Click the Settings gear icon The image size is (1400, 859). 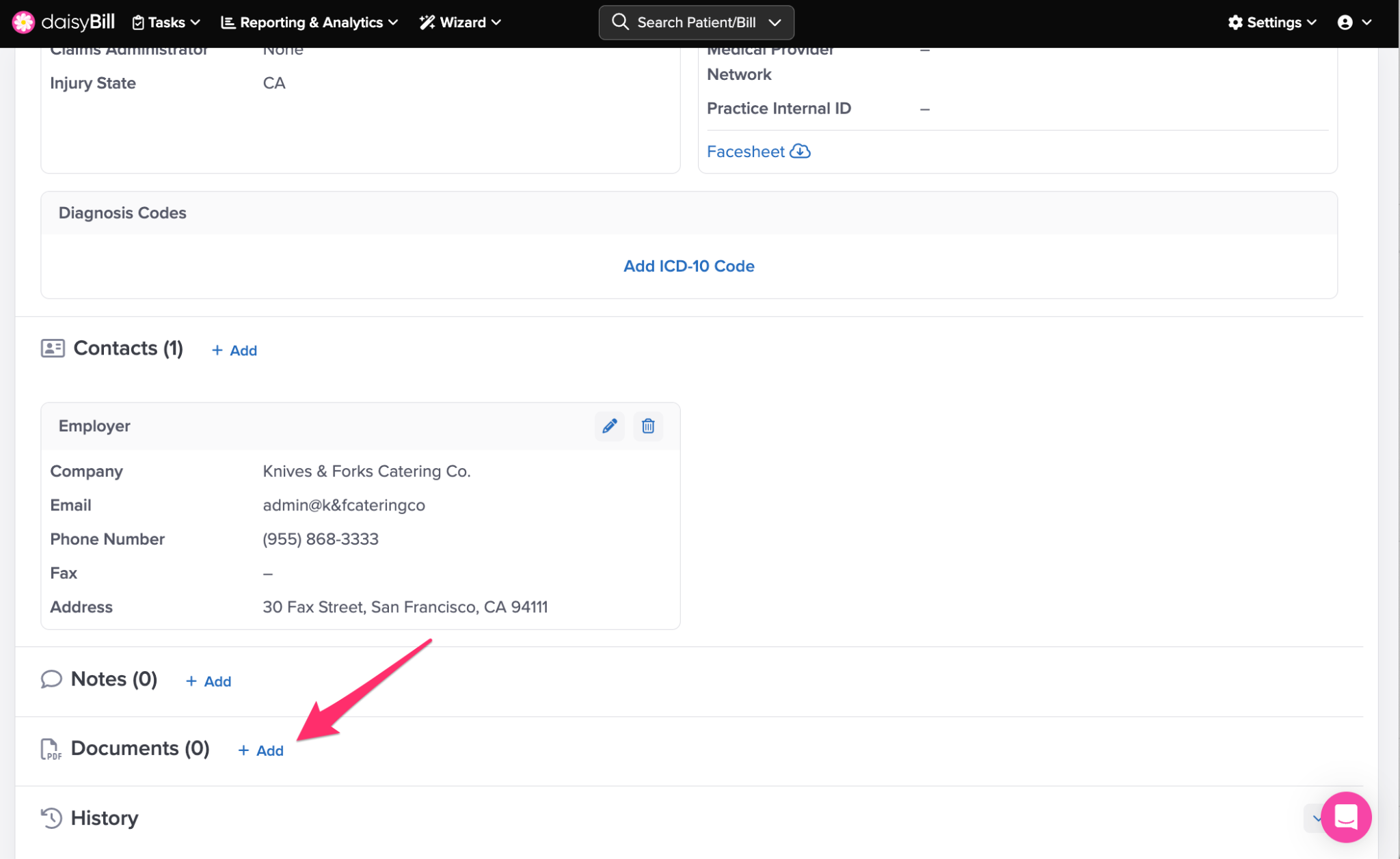[x=1235, y=23]
